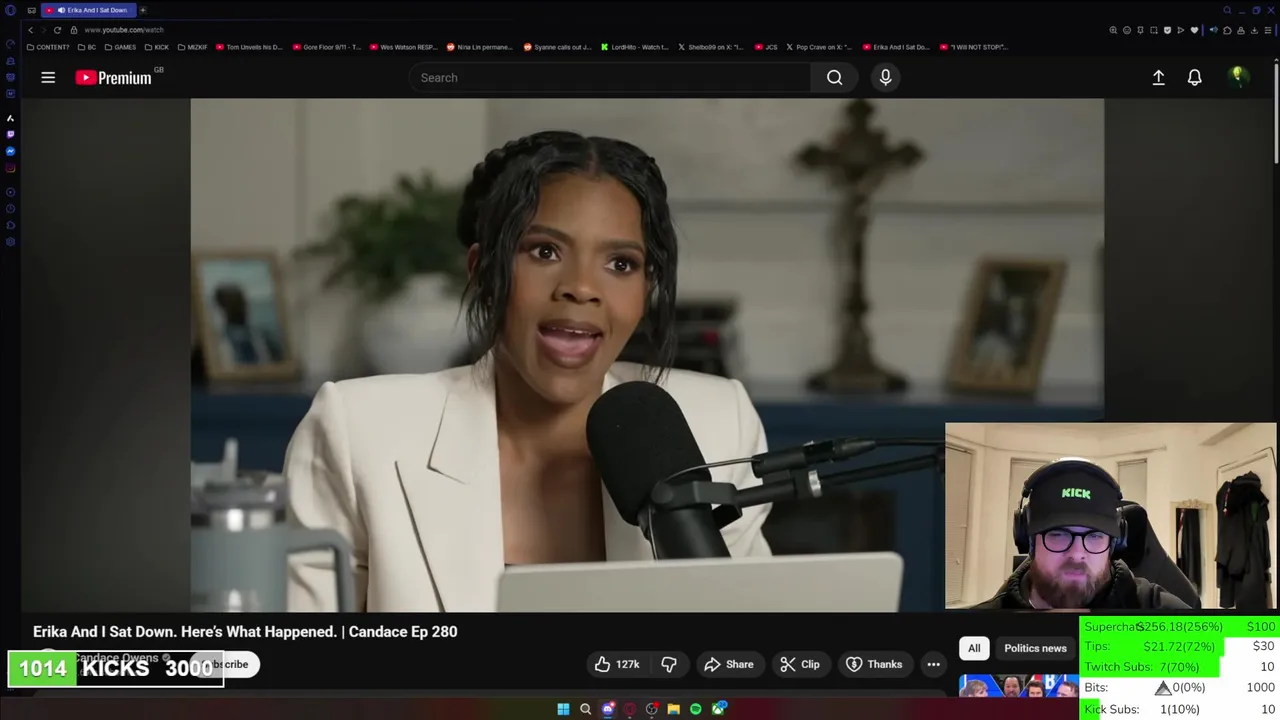Open the MIZKIF bookmarks folder
Image resolution: width=1280 pixels, height=720 pixels.
tap(192, 47)
